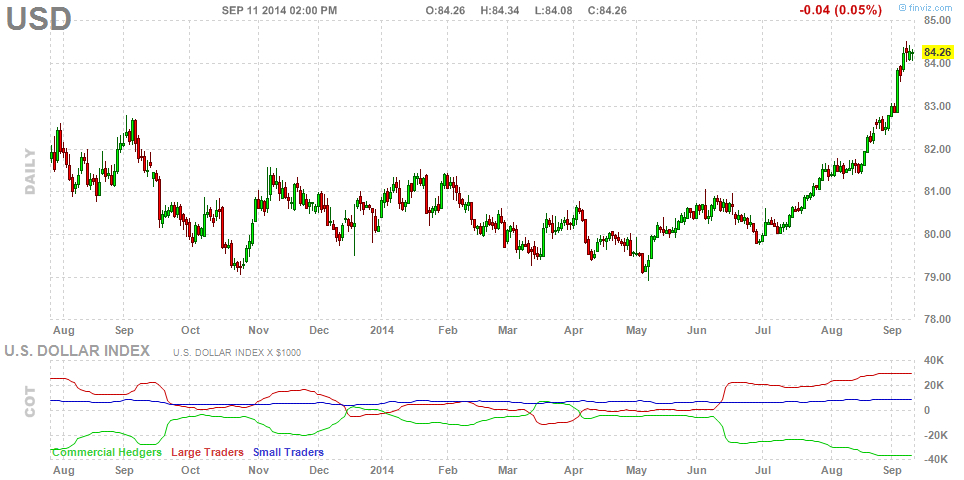Click the 2014 marker on price chart axis
The height and width of the screenshot is (480, 964).
[381, 329]
